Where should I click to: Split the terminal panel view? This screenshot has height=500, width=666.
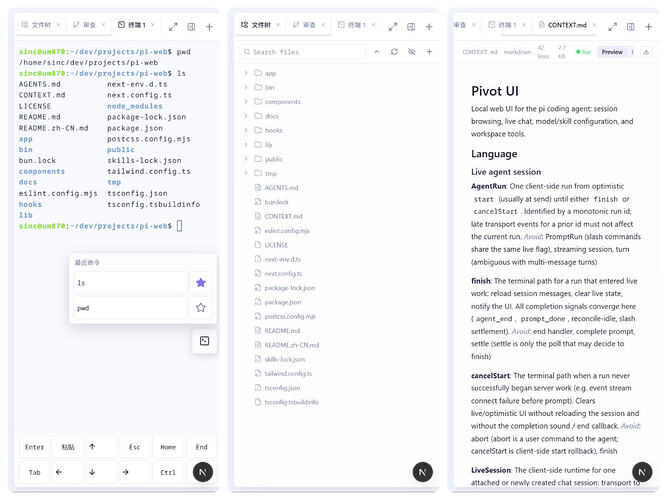point(191,27)
